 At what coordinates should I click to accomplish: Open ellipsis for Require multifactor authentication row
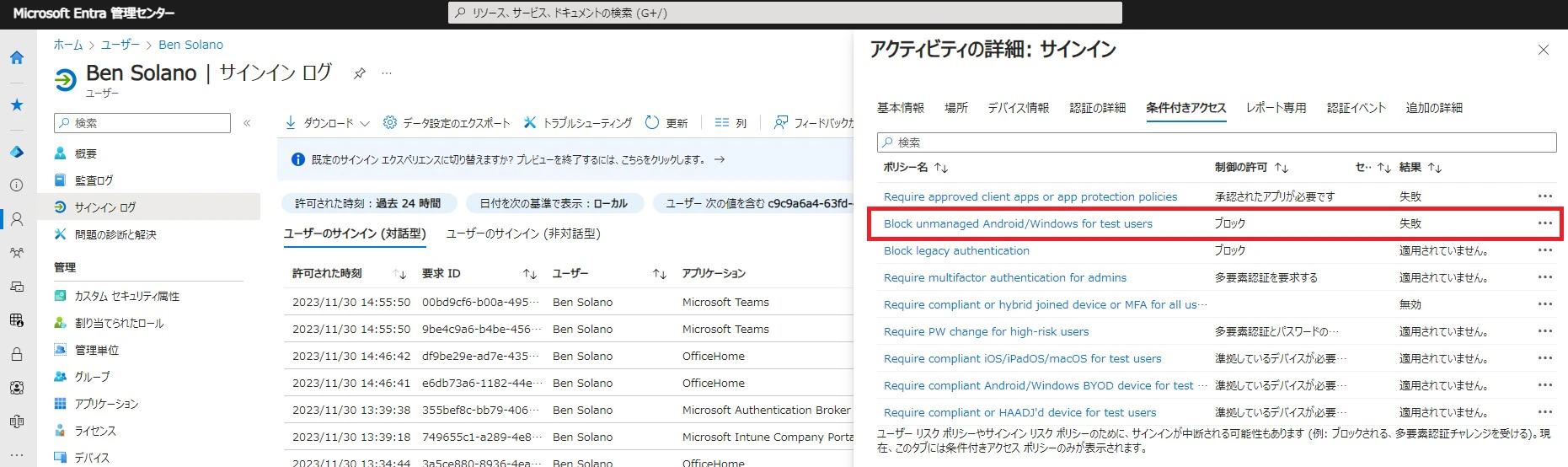[x=1544, y=277]
